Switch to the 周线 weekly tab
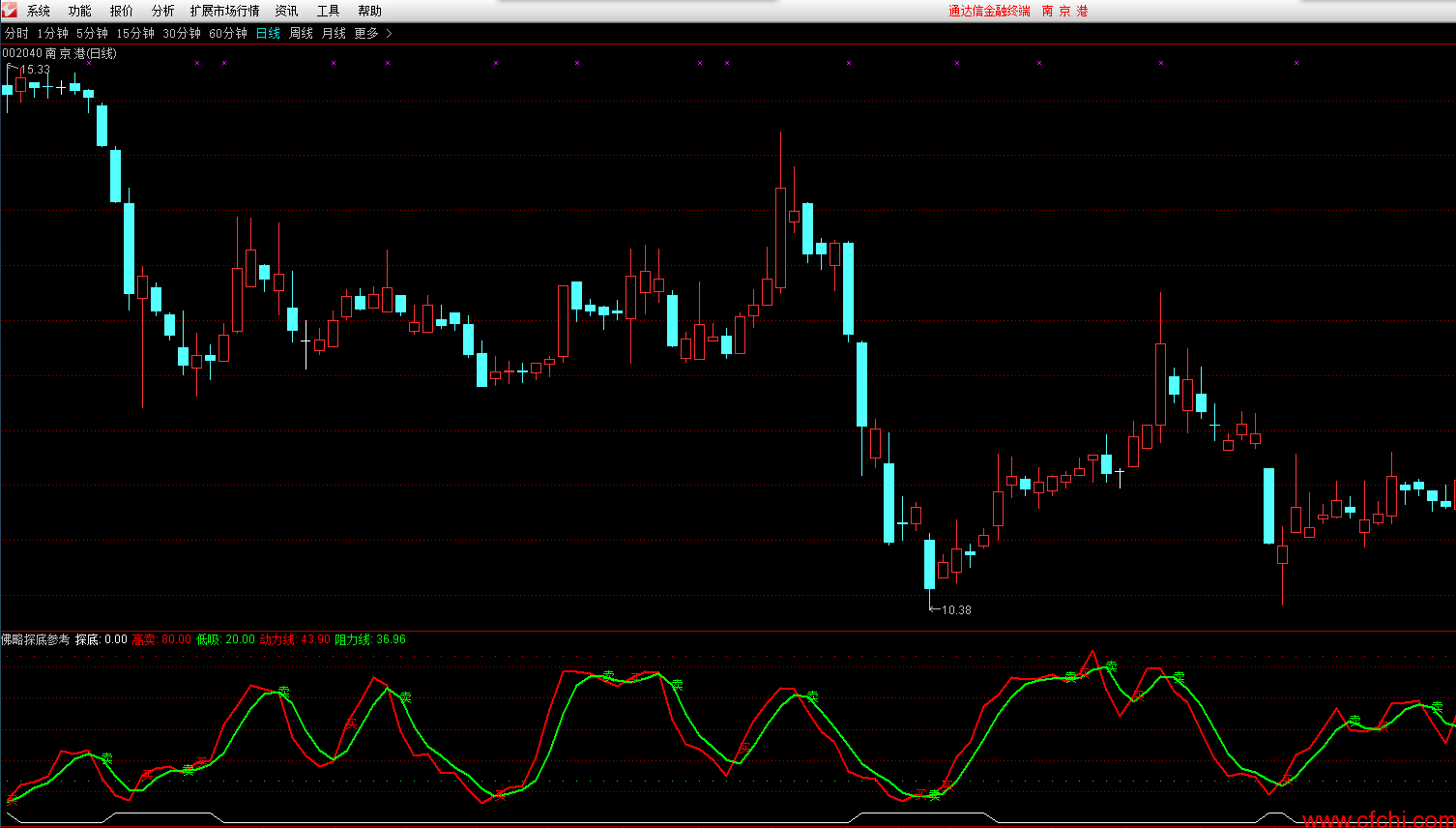 [x=302, y=33]
